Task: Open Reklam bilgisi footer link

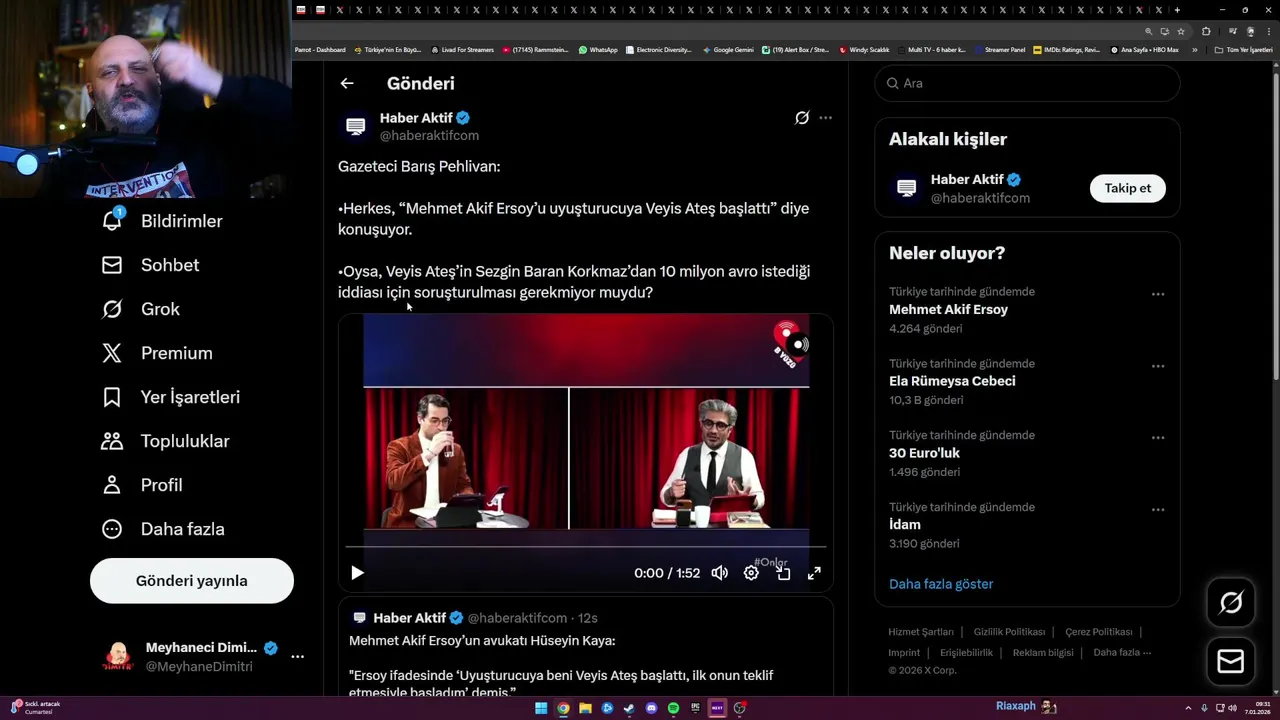Action: (1043, 653)
